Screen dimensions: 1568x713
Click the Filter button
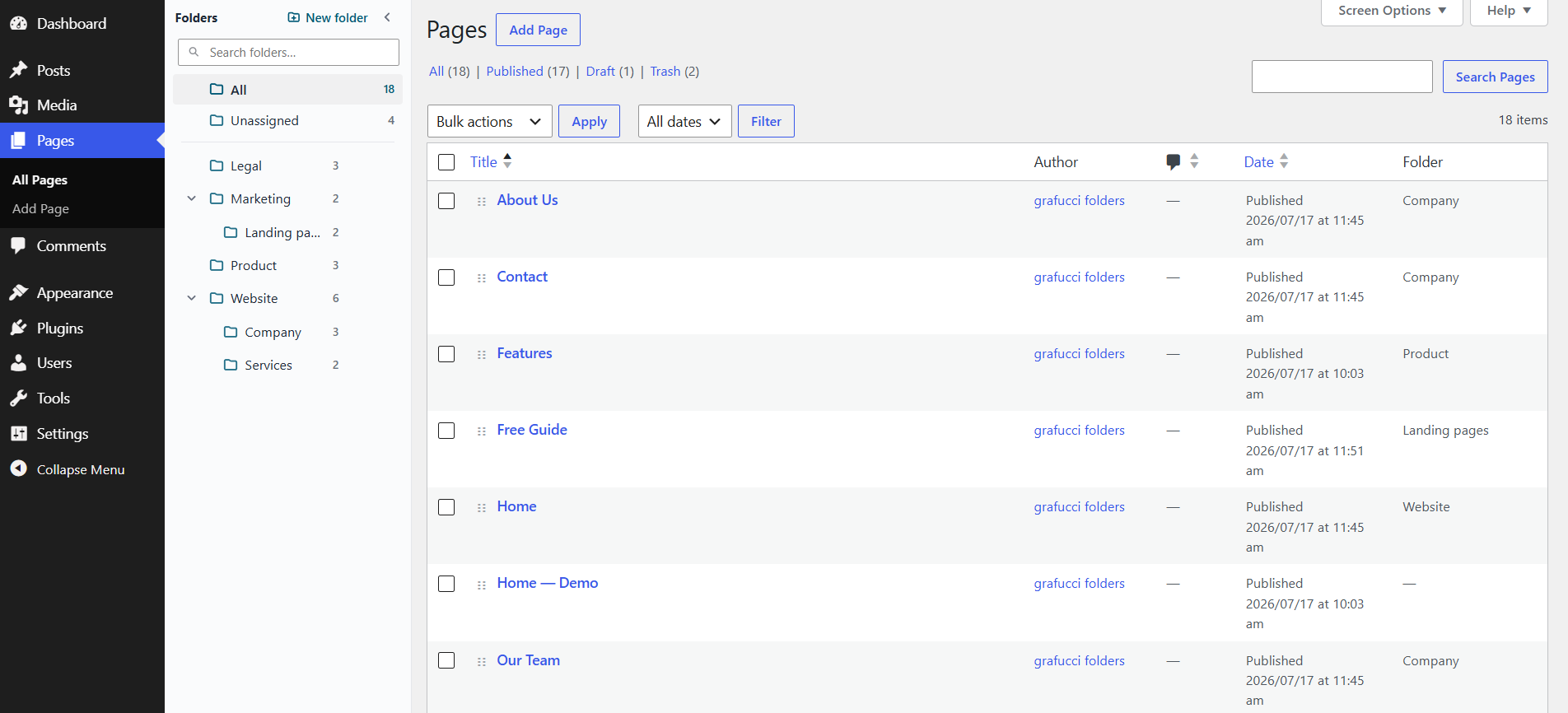pos(766,121)
